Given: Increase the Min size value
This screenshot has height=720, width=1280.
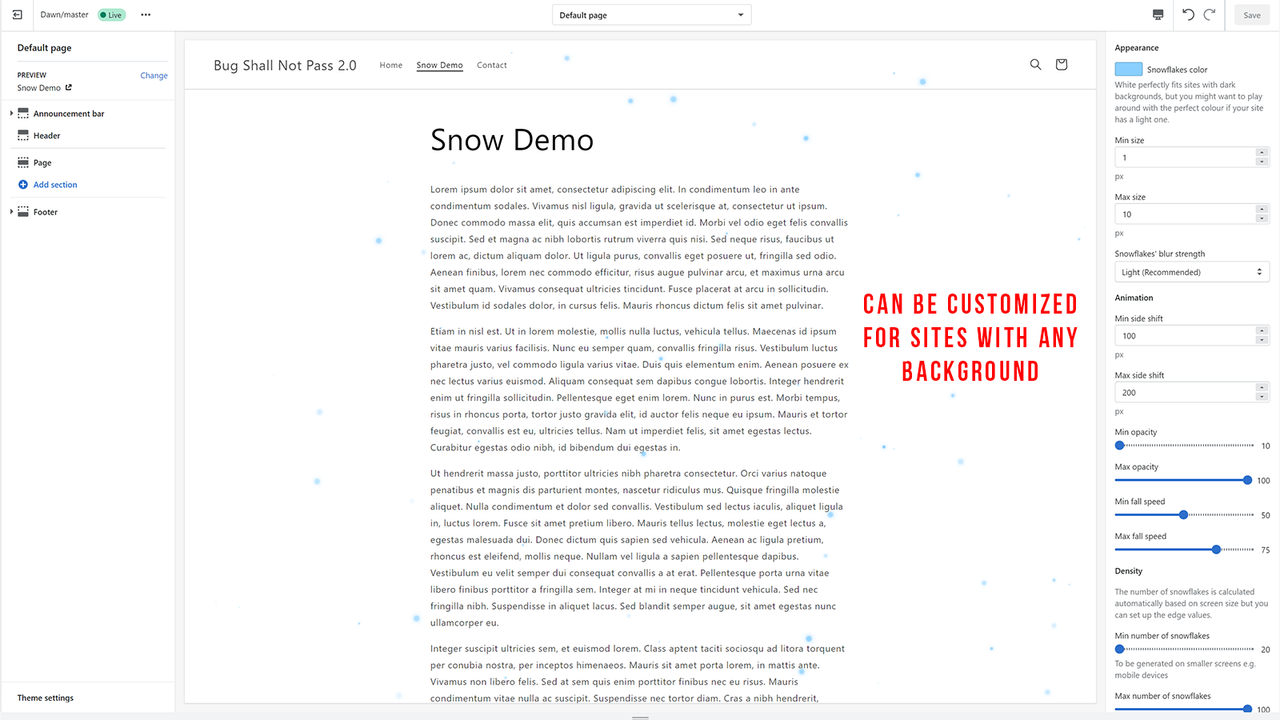Looking at the screenshot, I should coord(1262,153).
